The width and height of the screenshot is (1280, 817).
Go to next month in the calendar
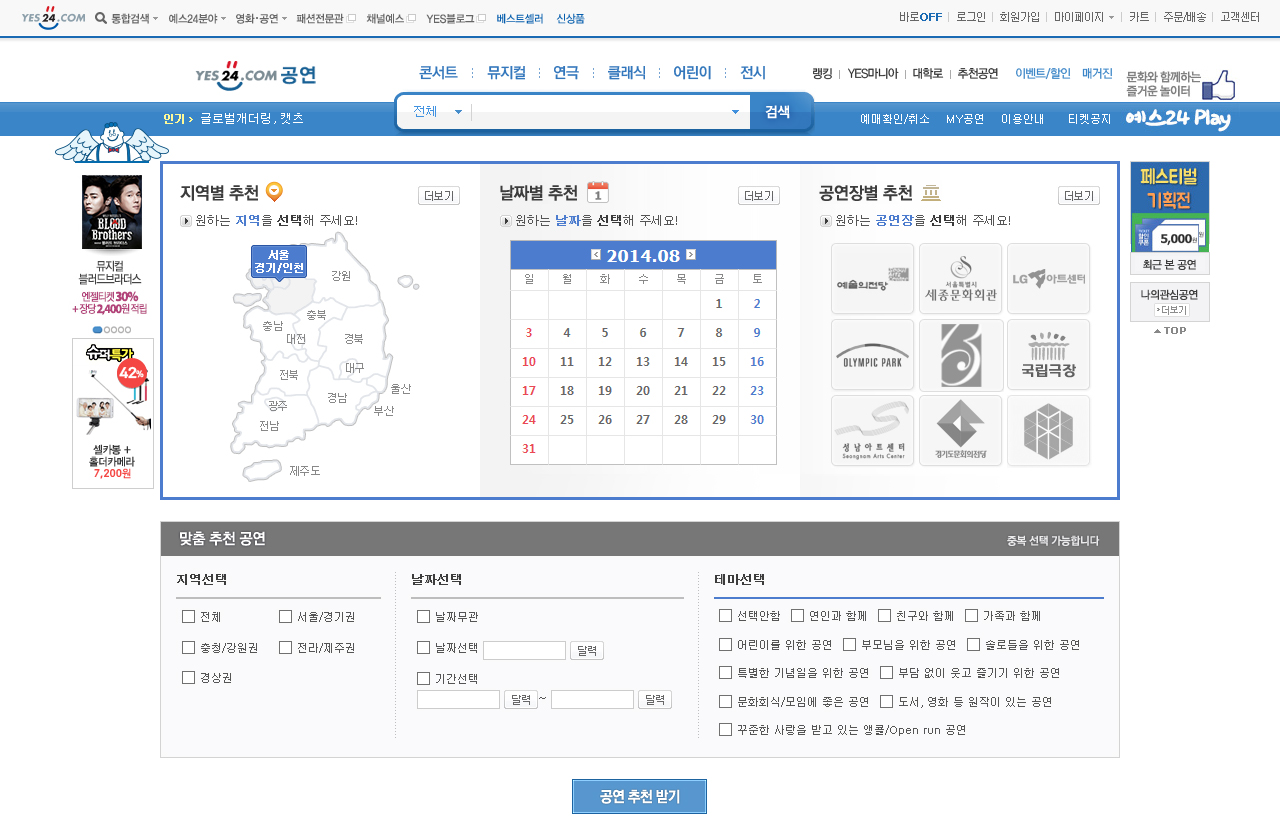point(691,254)
